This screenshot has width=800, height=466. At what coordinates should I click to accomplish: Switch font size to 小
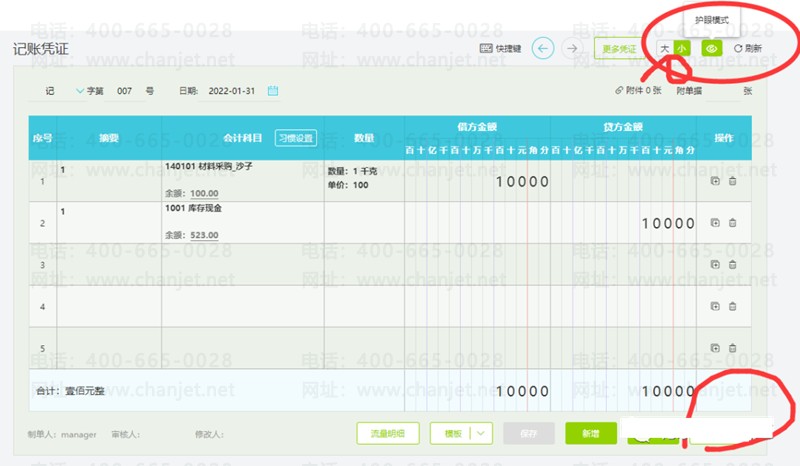[x=682, y=48]
